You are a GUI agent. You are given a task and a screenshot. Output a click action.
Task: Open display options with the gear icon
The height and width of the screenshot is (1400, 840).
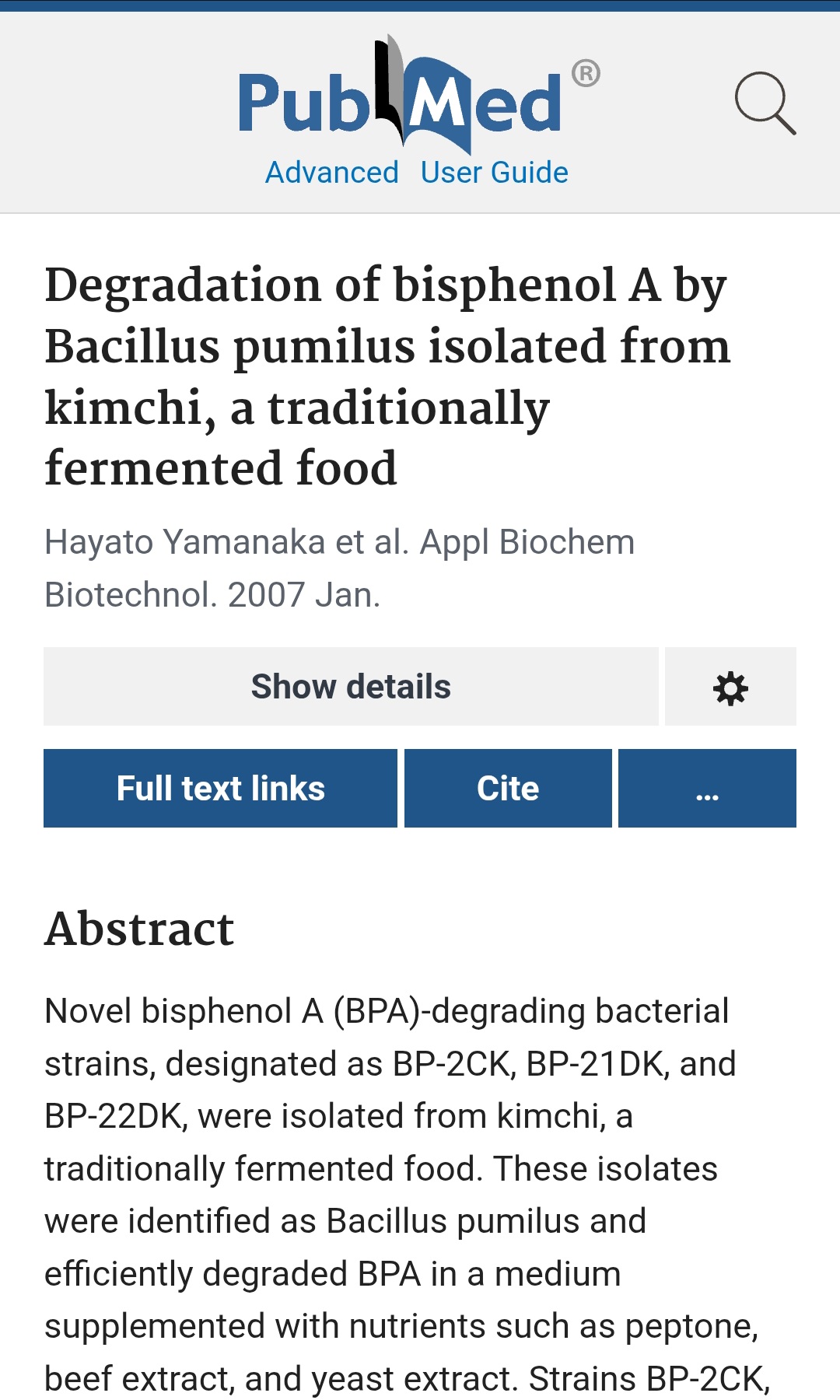[730, 687]
